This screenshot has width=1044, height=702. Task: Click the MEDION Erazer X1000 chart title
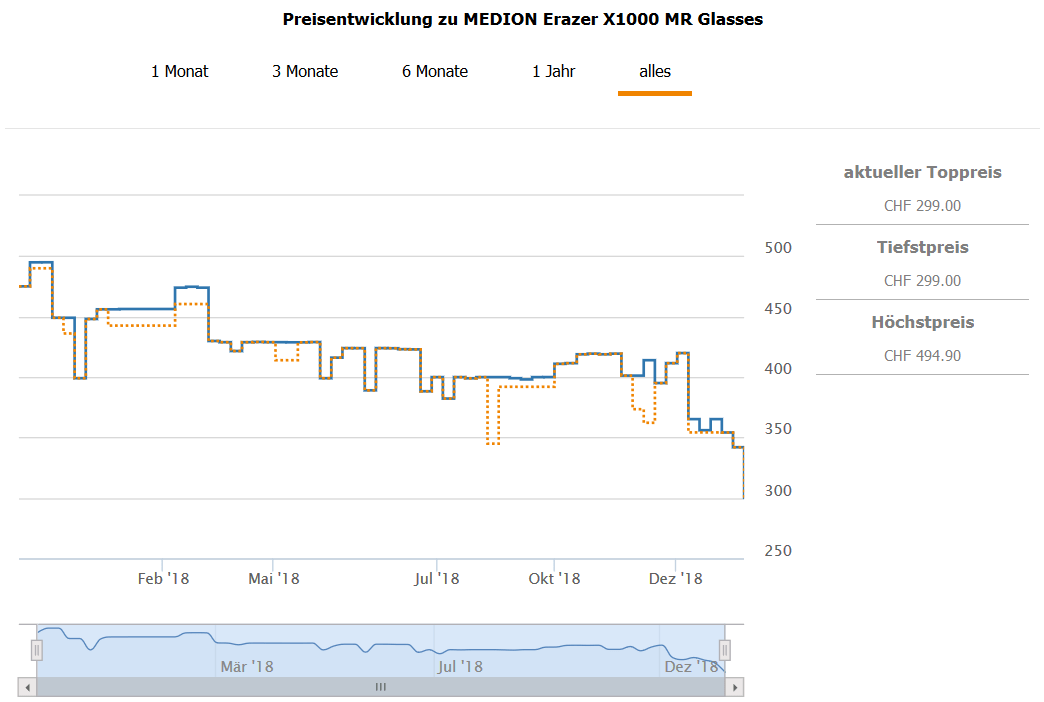522,19
